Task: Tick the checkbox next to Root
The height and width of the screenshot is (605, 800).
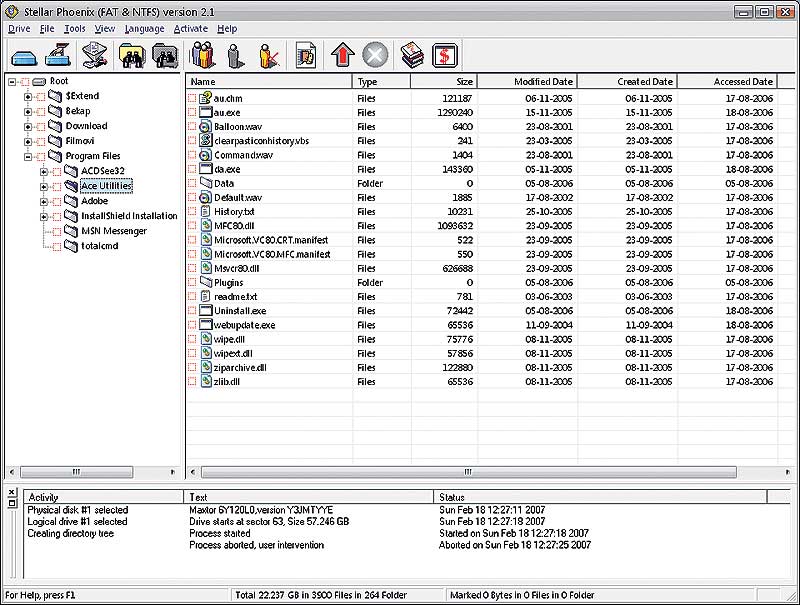Action: [25, 82]
